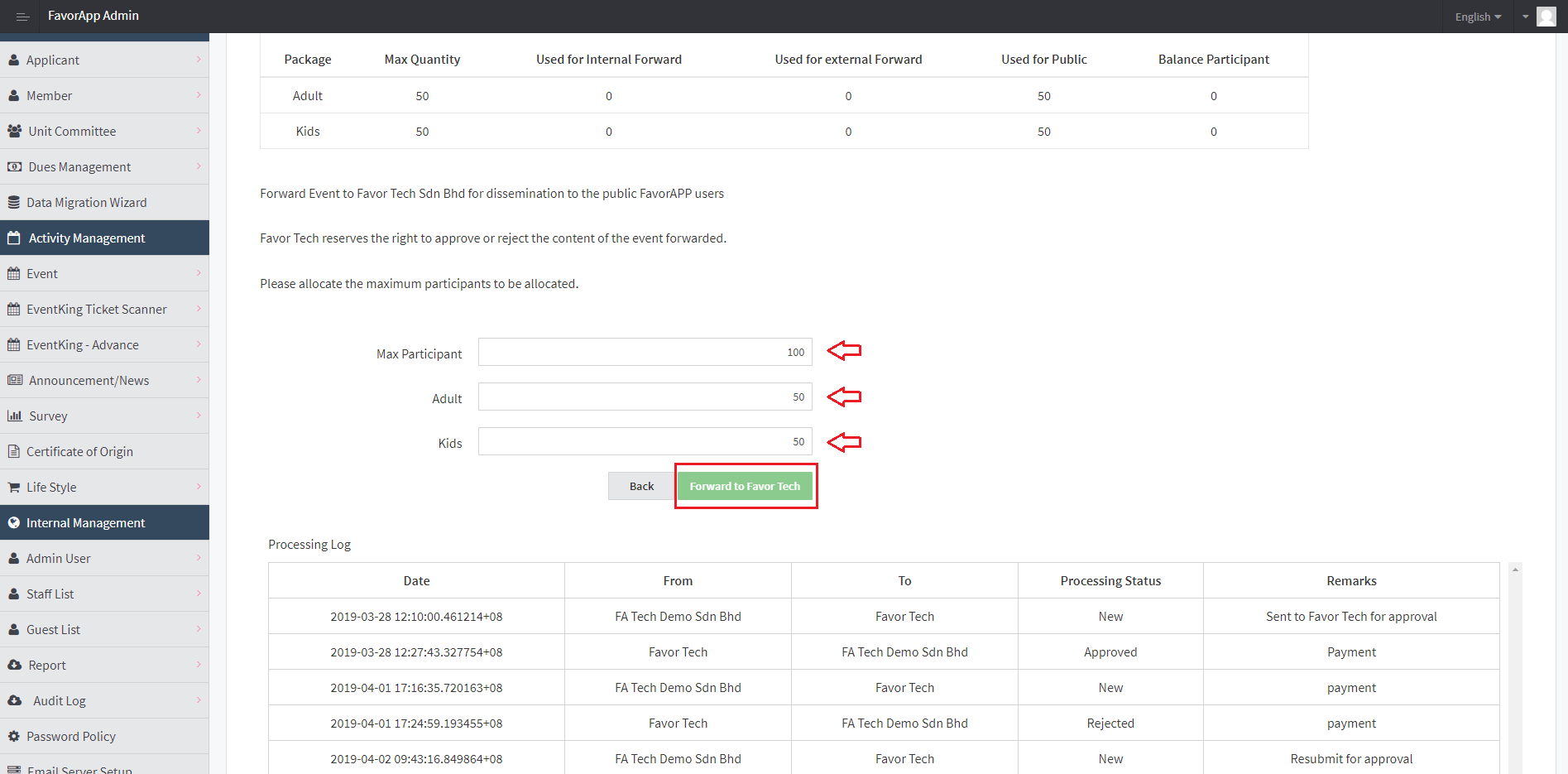Screen dimensions: 1568x774
Task: Open the English language dropdown
Action: click(1478, 17)
